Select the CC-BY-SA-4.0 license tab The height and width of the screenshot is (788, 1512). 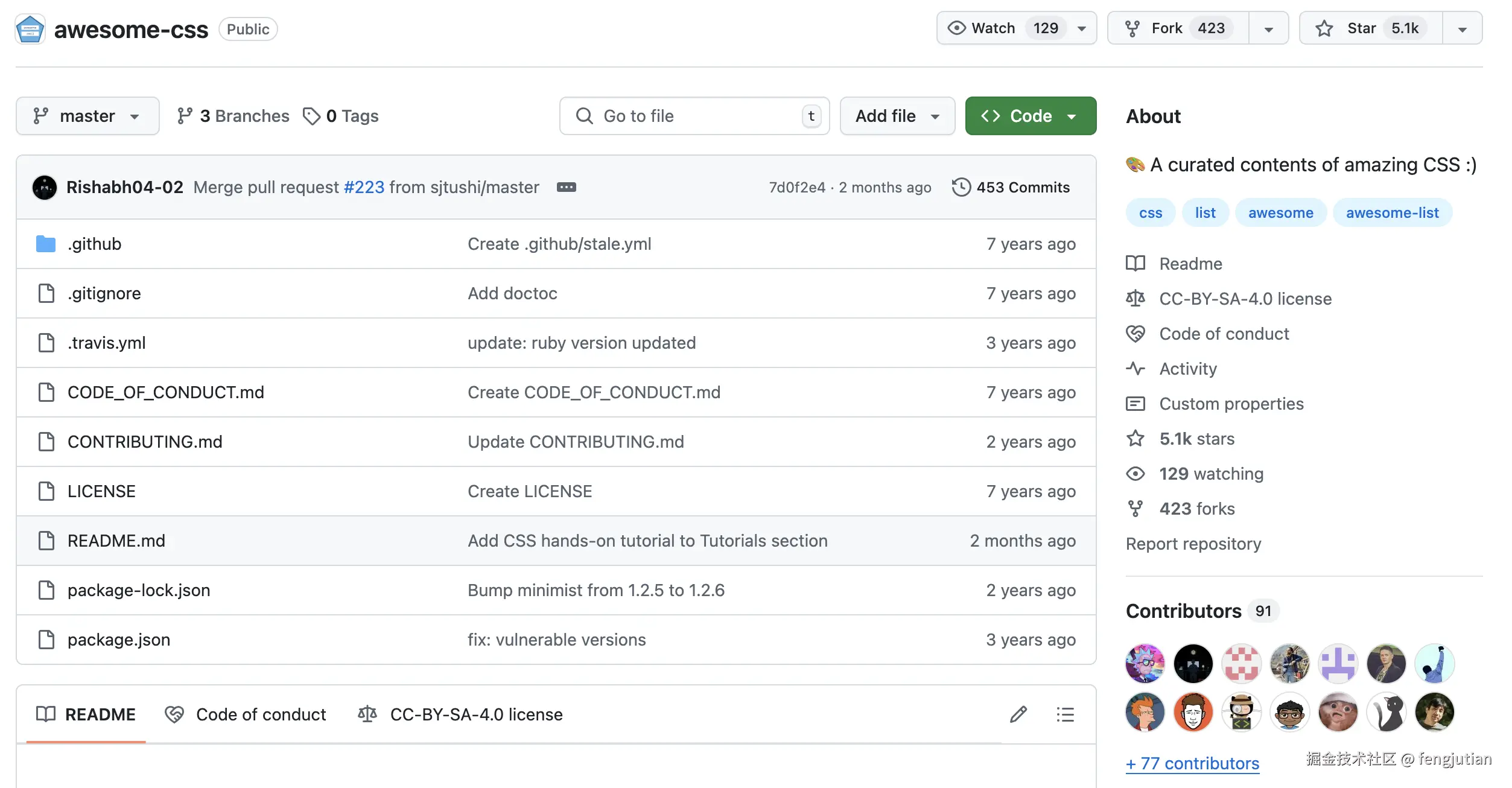[460, 714]
